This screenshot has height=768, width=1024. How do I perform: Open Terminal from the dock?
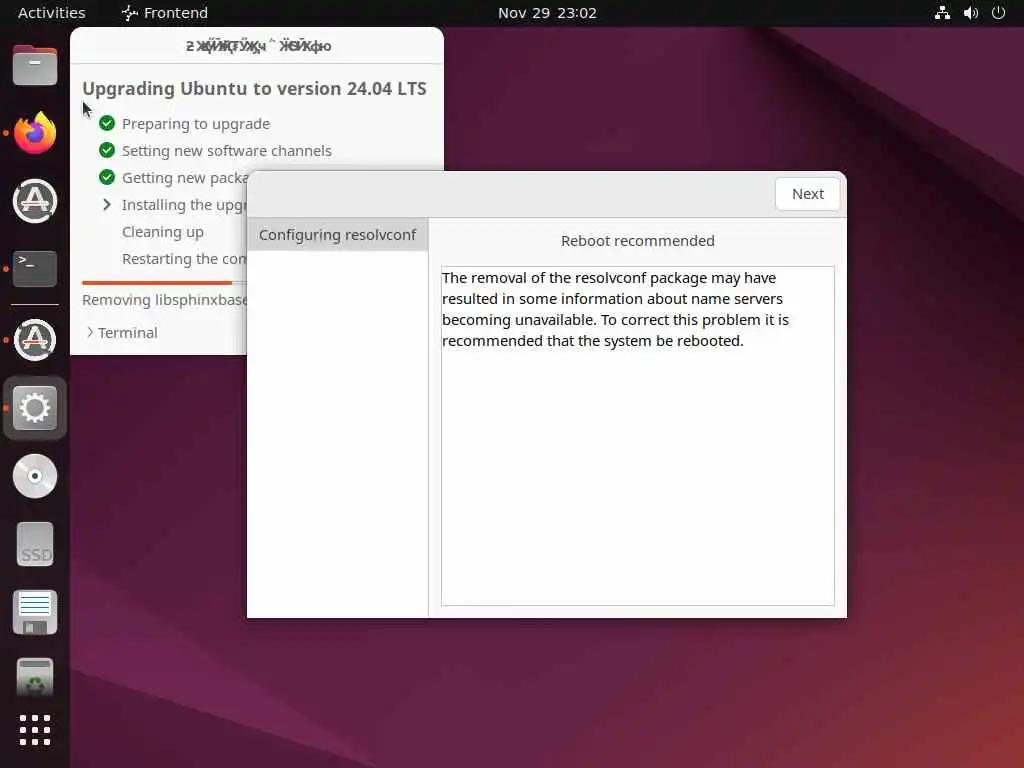(35, 269)
